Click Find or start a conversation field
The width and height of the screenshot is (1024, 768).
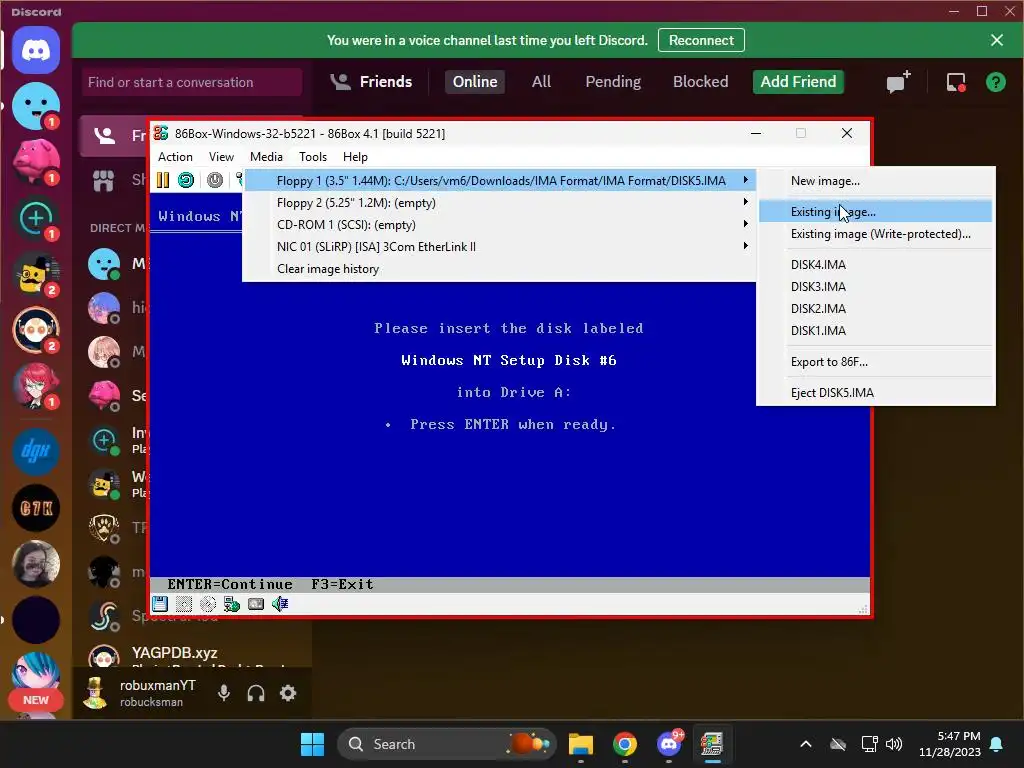[192, 82]
